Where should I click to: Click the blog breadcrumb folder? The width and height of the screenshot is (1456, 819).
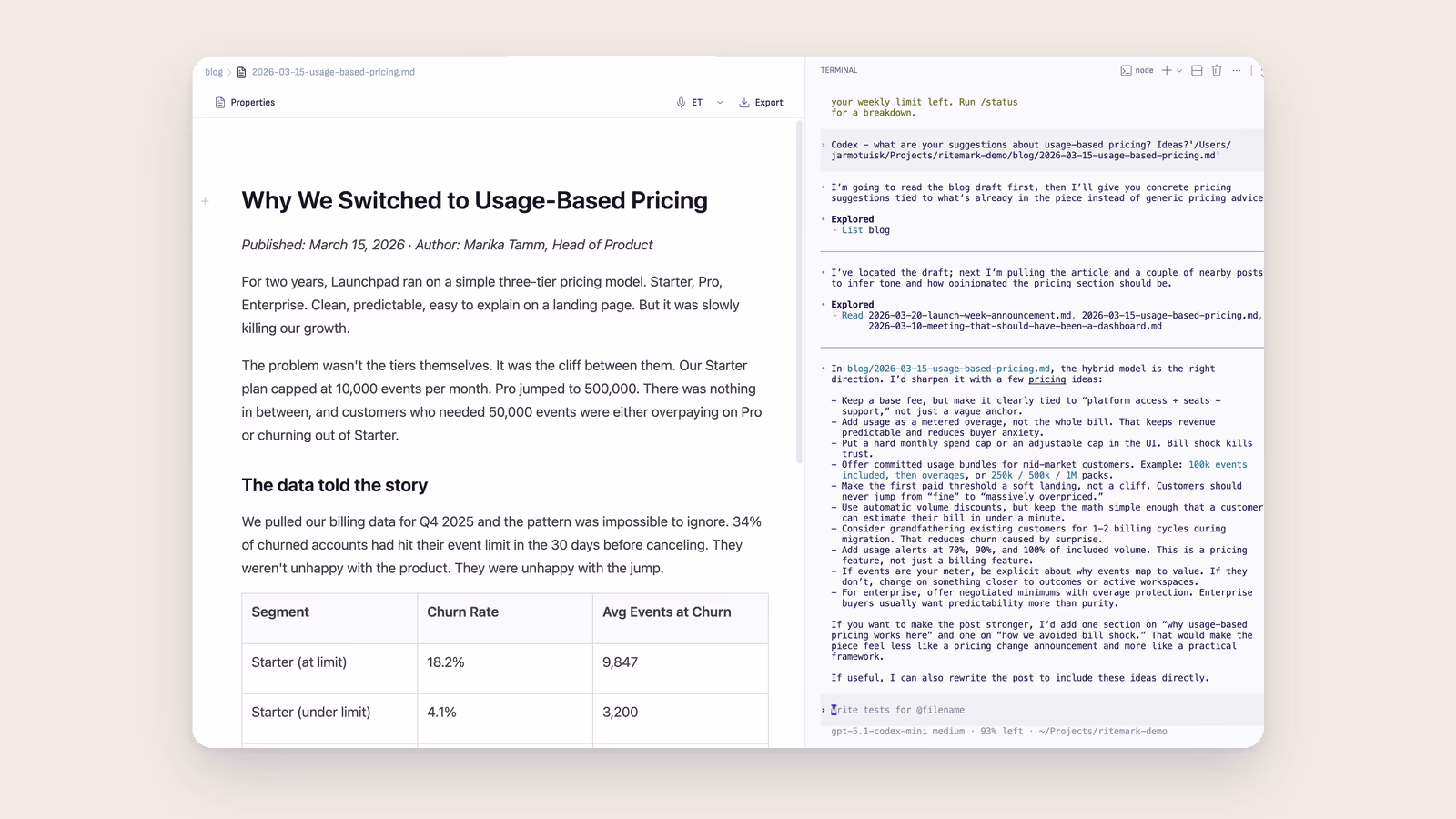pyautogui.click(x=214, y=72)
